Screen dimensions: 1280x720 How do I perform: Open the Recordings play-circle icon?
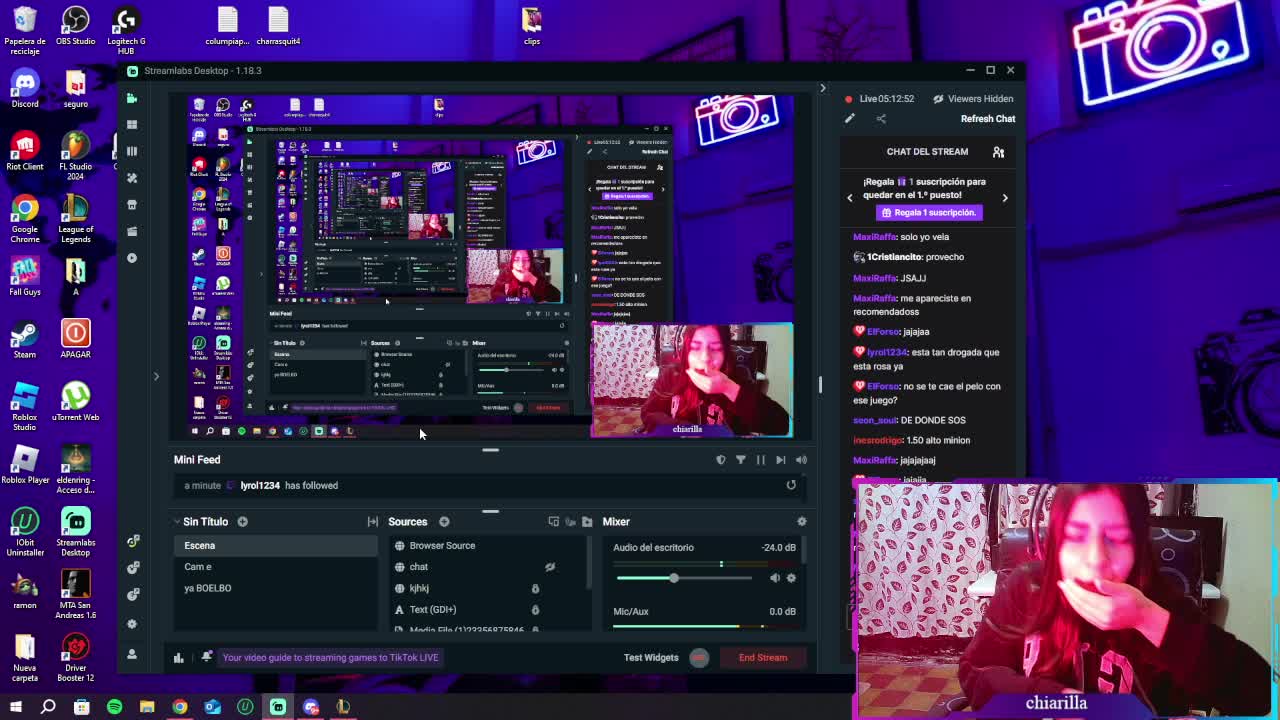pyautogui.click(x=132, y=258)
